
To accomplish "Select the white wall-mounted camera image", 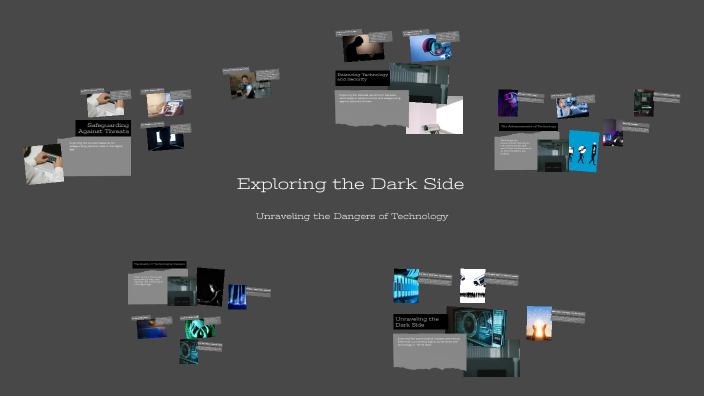I will (x=434, y=116).
